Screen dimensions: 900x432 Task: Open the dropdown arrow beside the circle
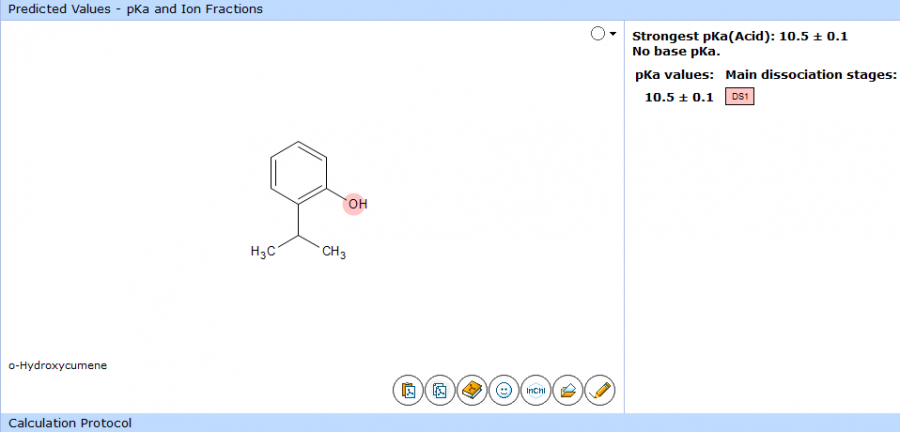(612, 34)
